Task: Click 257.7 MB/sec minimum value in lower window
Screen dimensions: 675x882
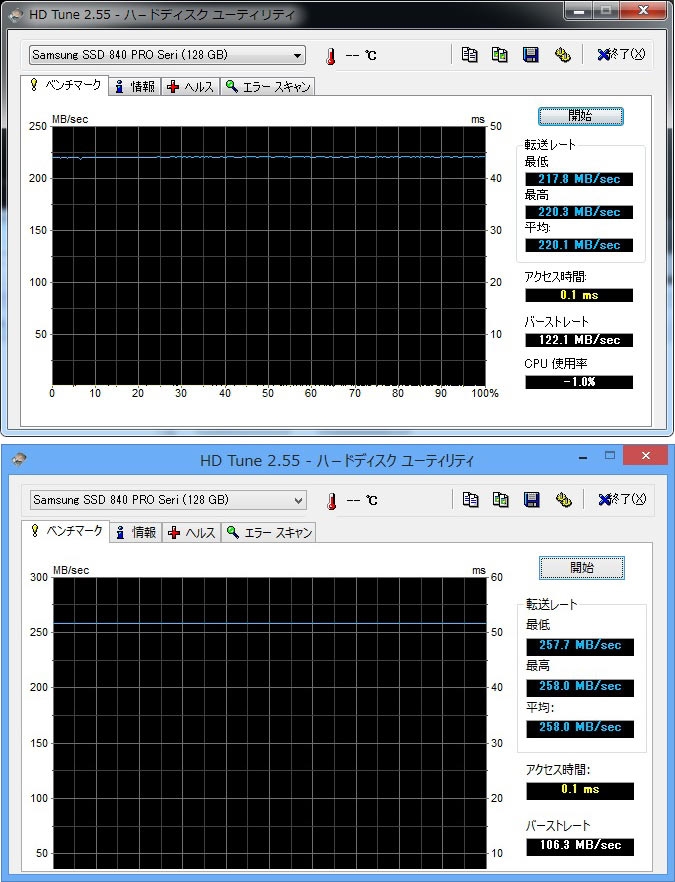Action: (x=580, y=646)
